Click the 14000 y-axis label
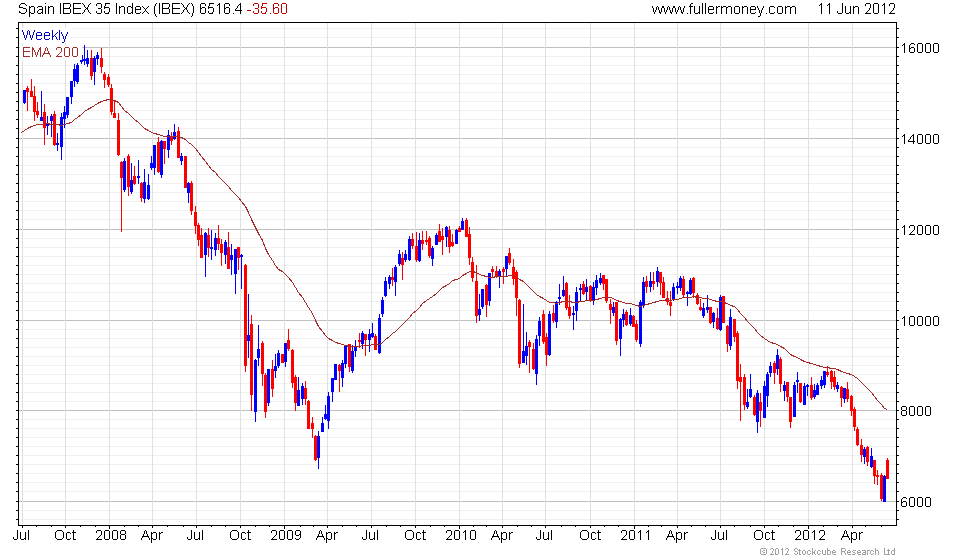This screenshot has height=560, width=980. [x=919, y=139]
